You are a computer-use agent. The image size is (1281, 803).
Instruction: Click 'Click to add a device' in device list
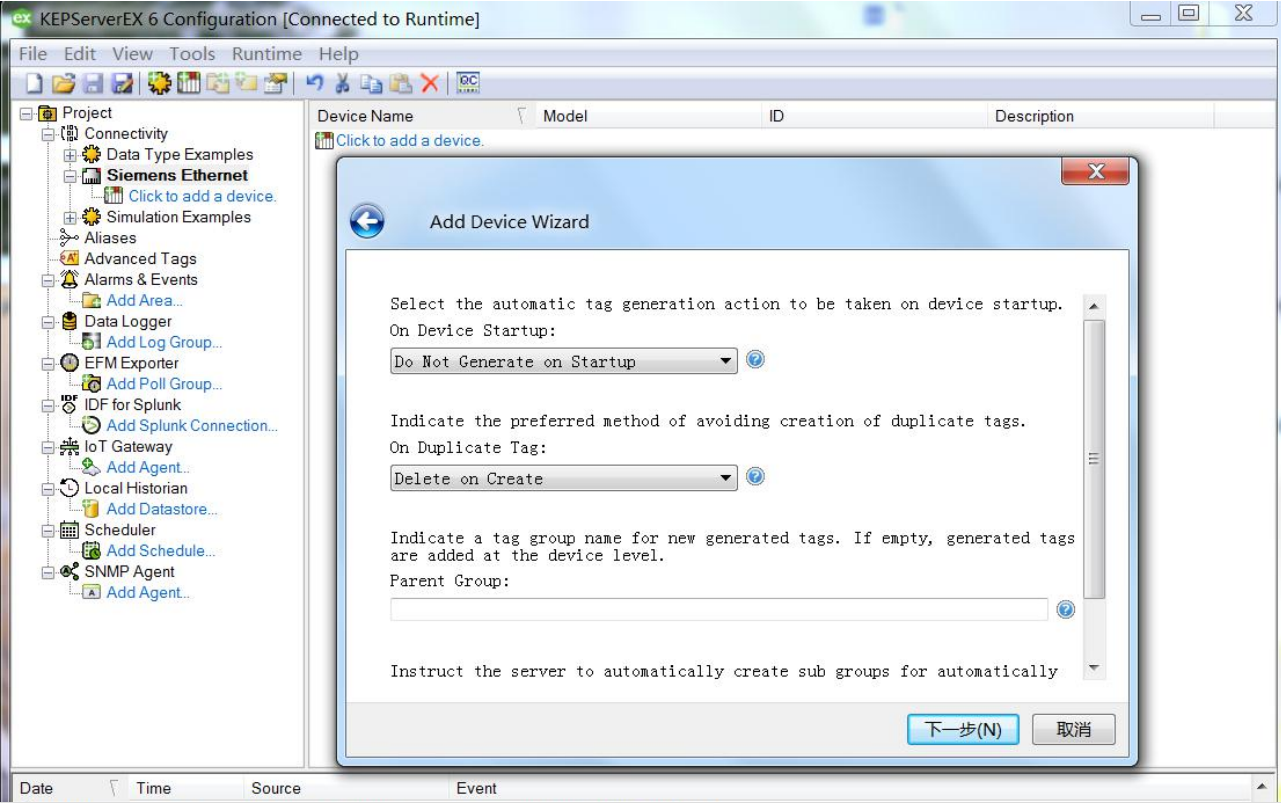[409, 141]
